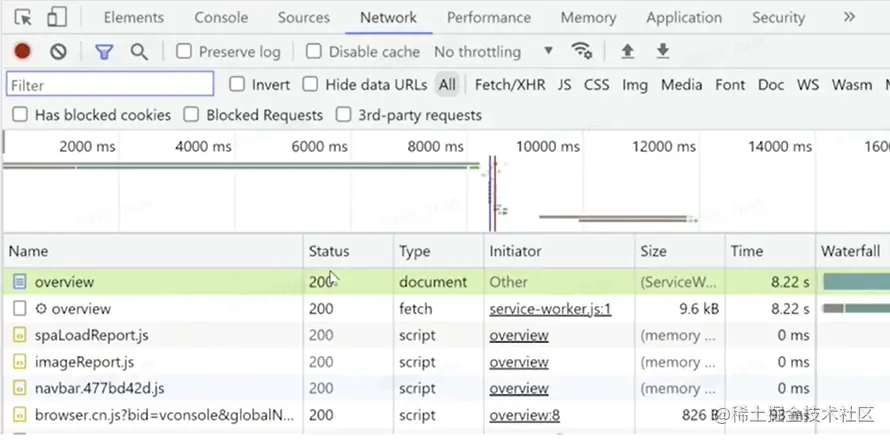Image resolution: width=890 pixels, height=440 pixels.
Task: Open network search magnifier
Action: tap(139, 52)
